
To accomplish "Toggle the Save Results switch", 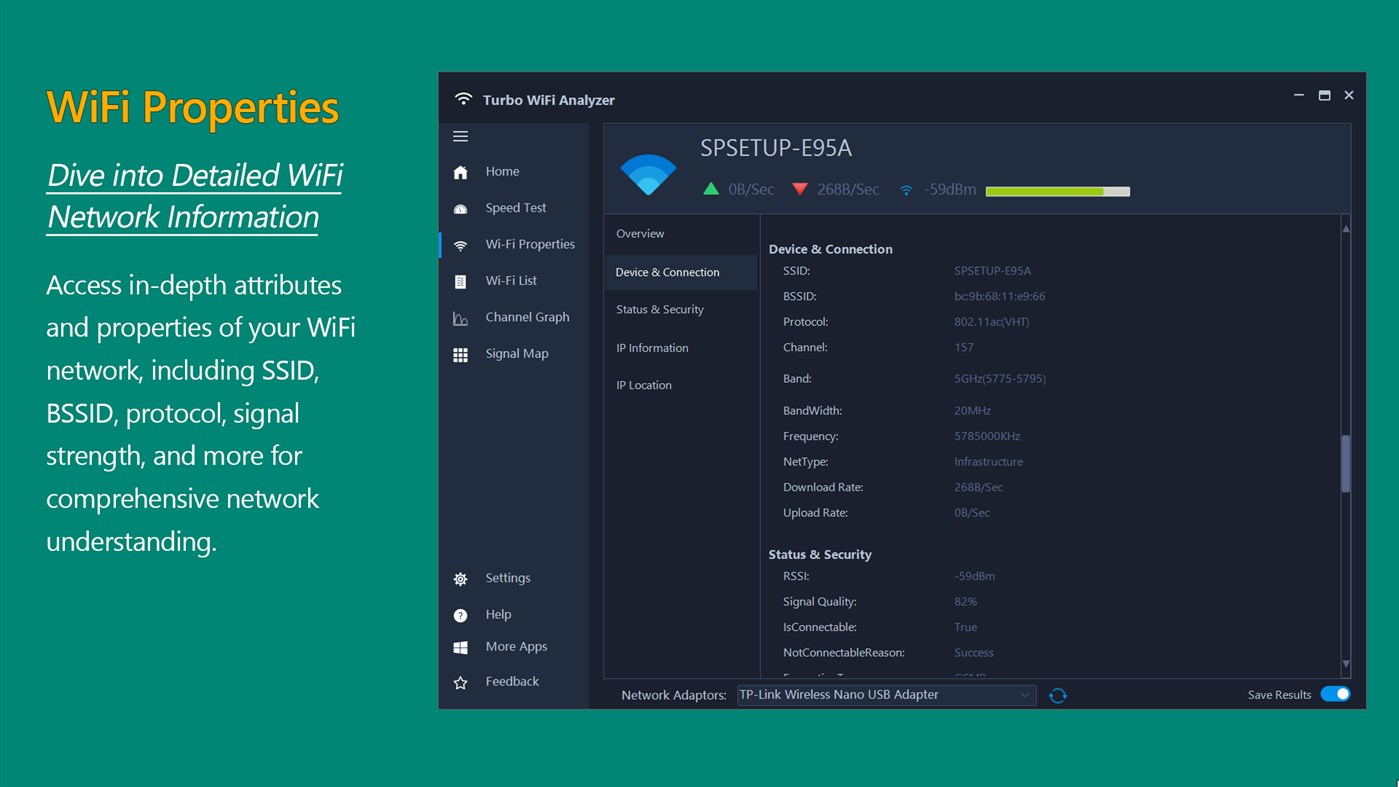I will coord(1336,693).
